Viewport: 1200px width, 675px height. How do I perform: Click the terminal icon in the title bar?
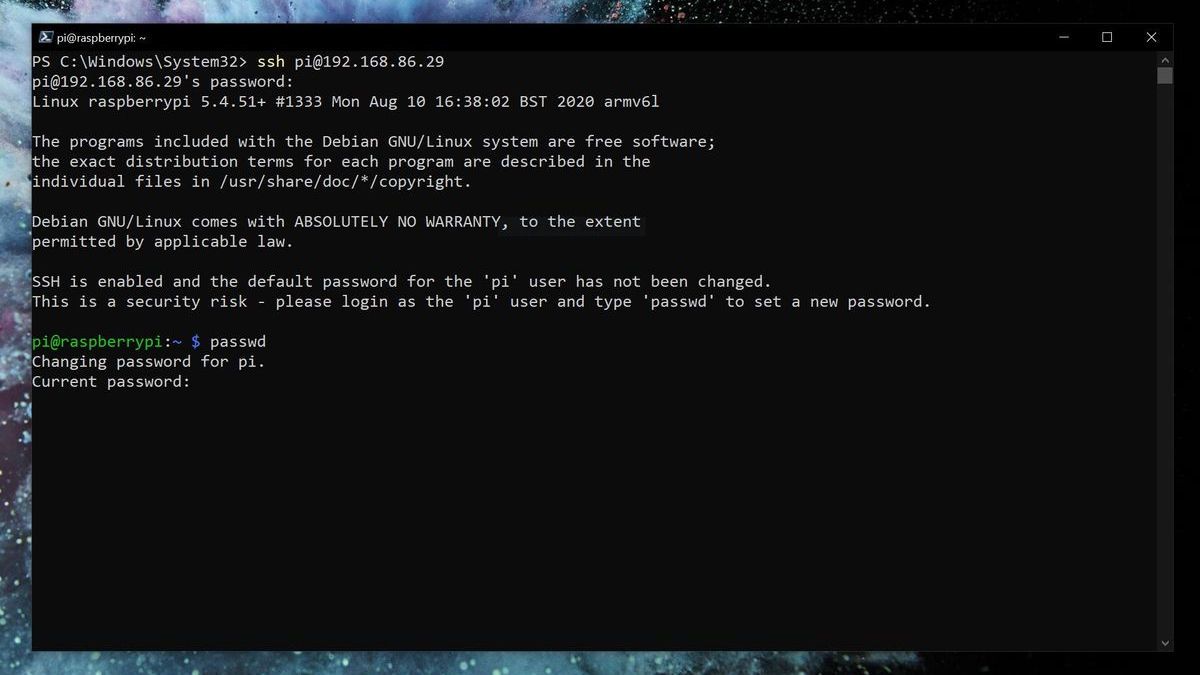coord(45,36)
